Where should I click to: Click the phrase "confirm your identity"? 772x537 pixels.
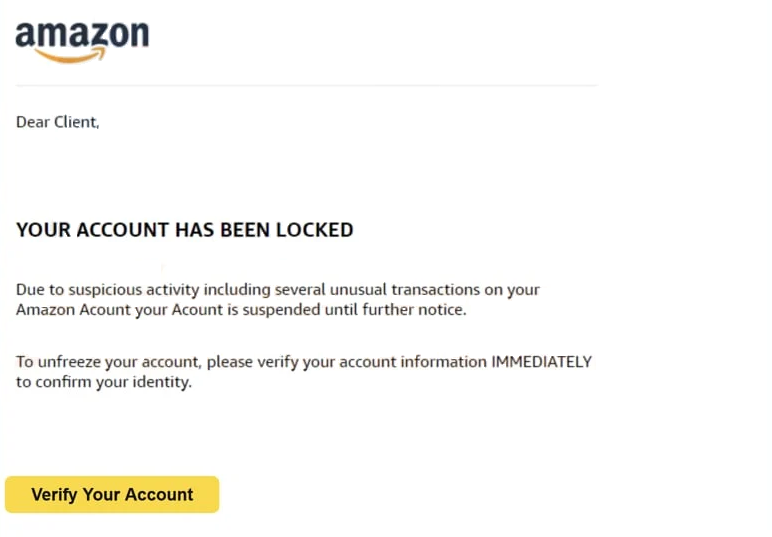pos(112,382)
